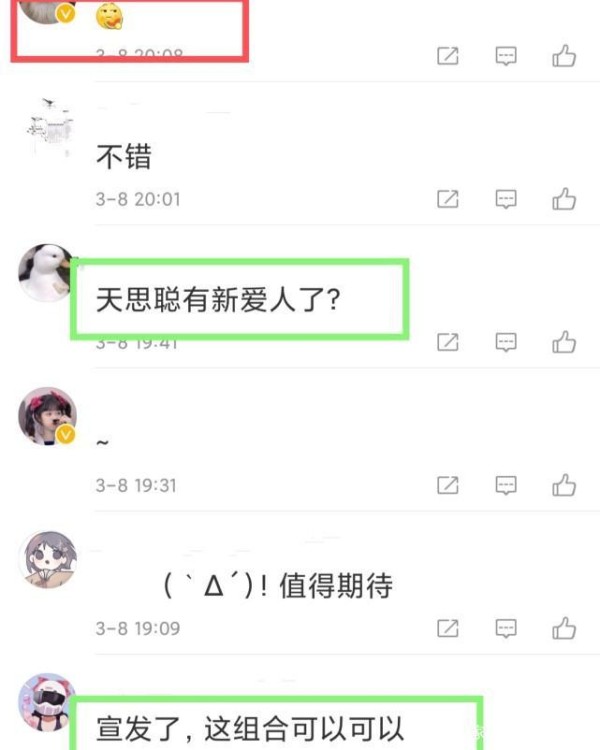This screenshot has width=600, height=750.
Task: Repost the 天思聪有新爱人了 comment
Action: [x=448, y=342]
